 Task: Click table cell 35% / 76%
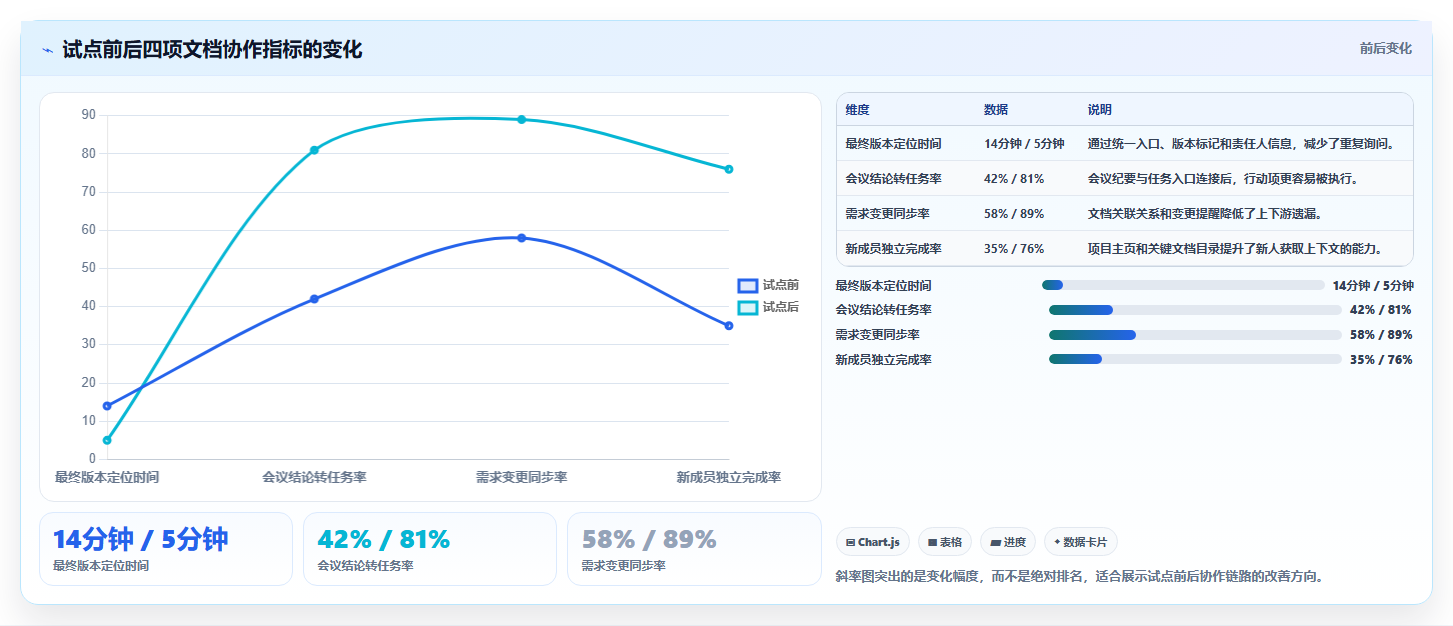(1014, 249)
